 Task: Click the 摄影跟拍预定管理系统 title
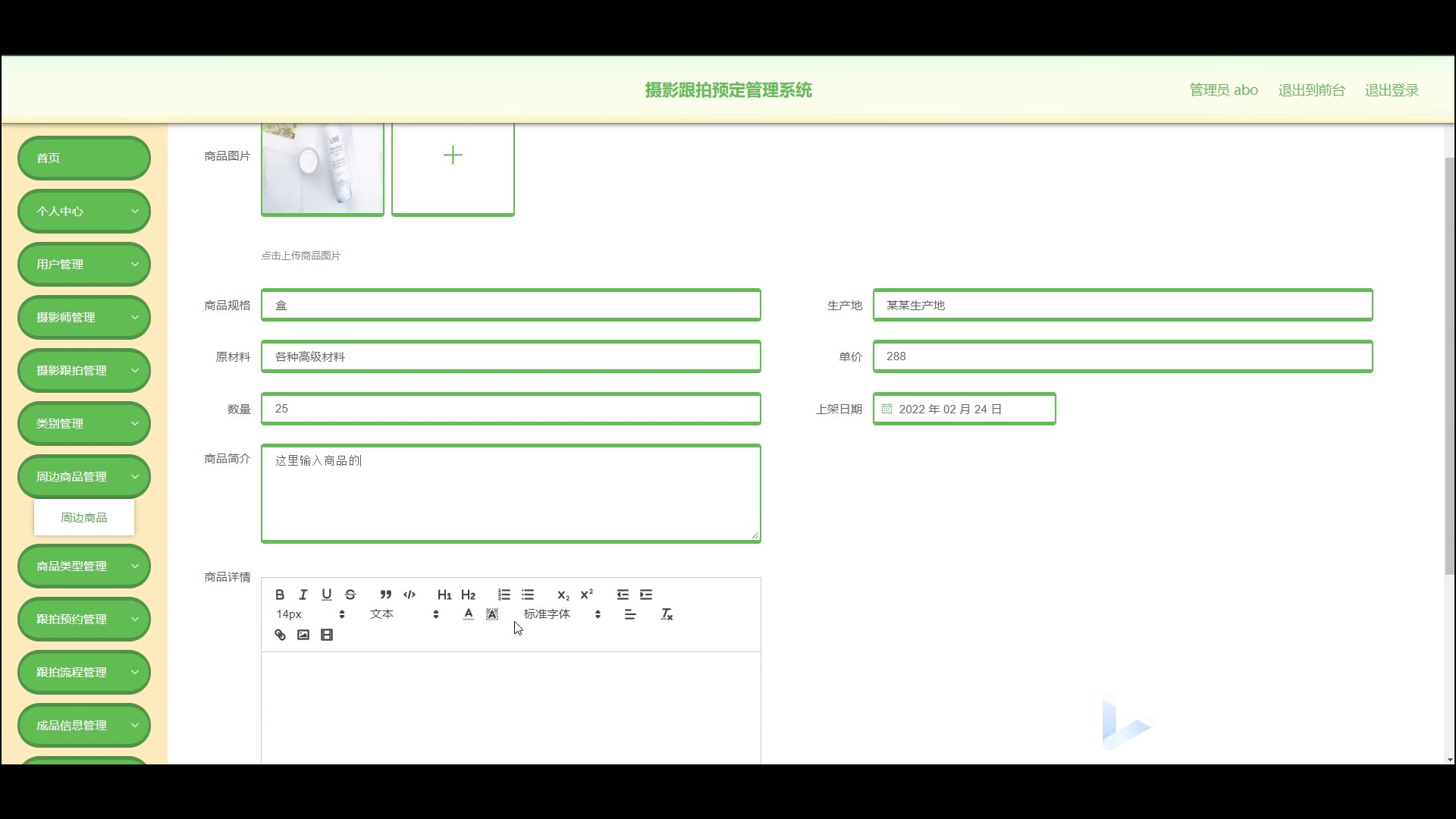[728, 90]
